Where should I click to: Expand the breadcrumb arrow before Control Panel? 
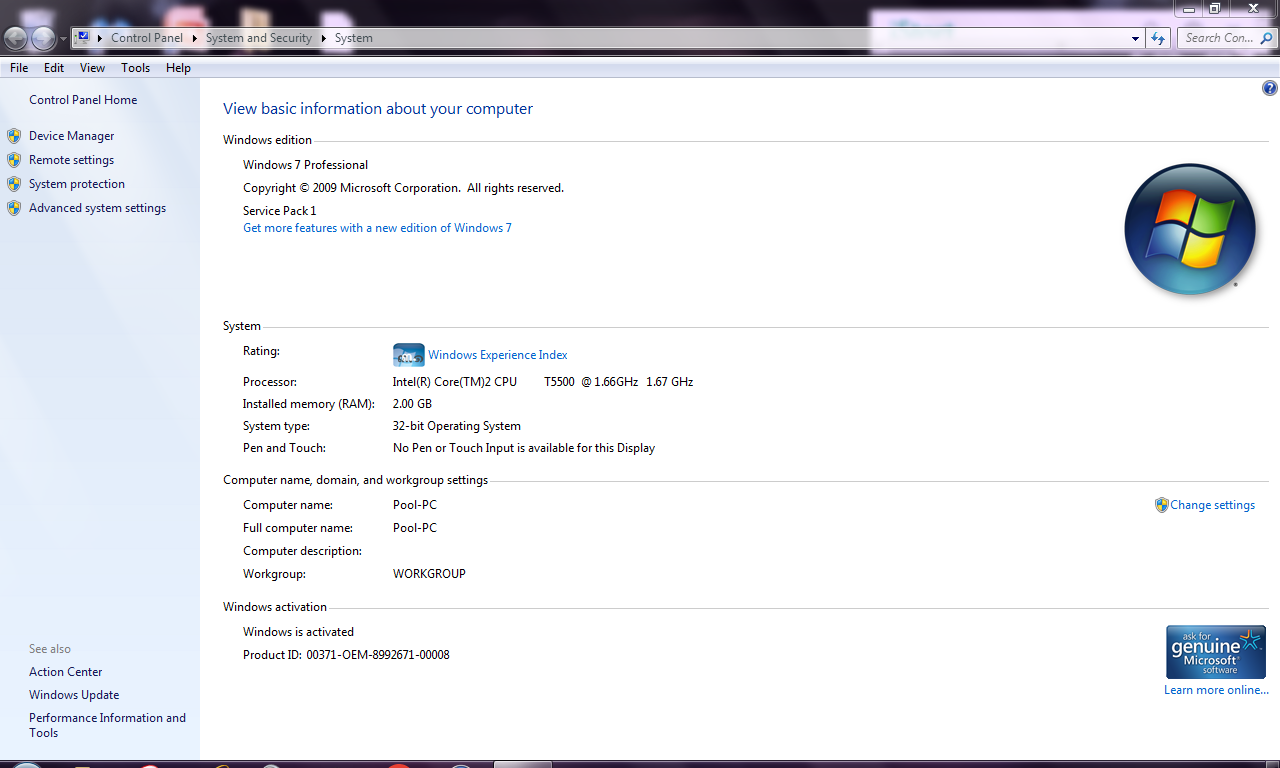[100, 38]
